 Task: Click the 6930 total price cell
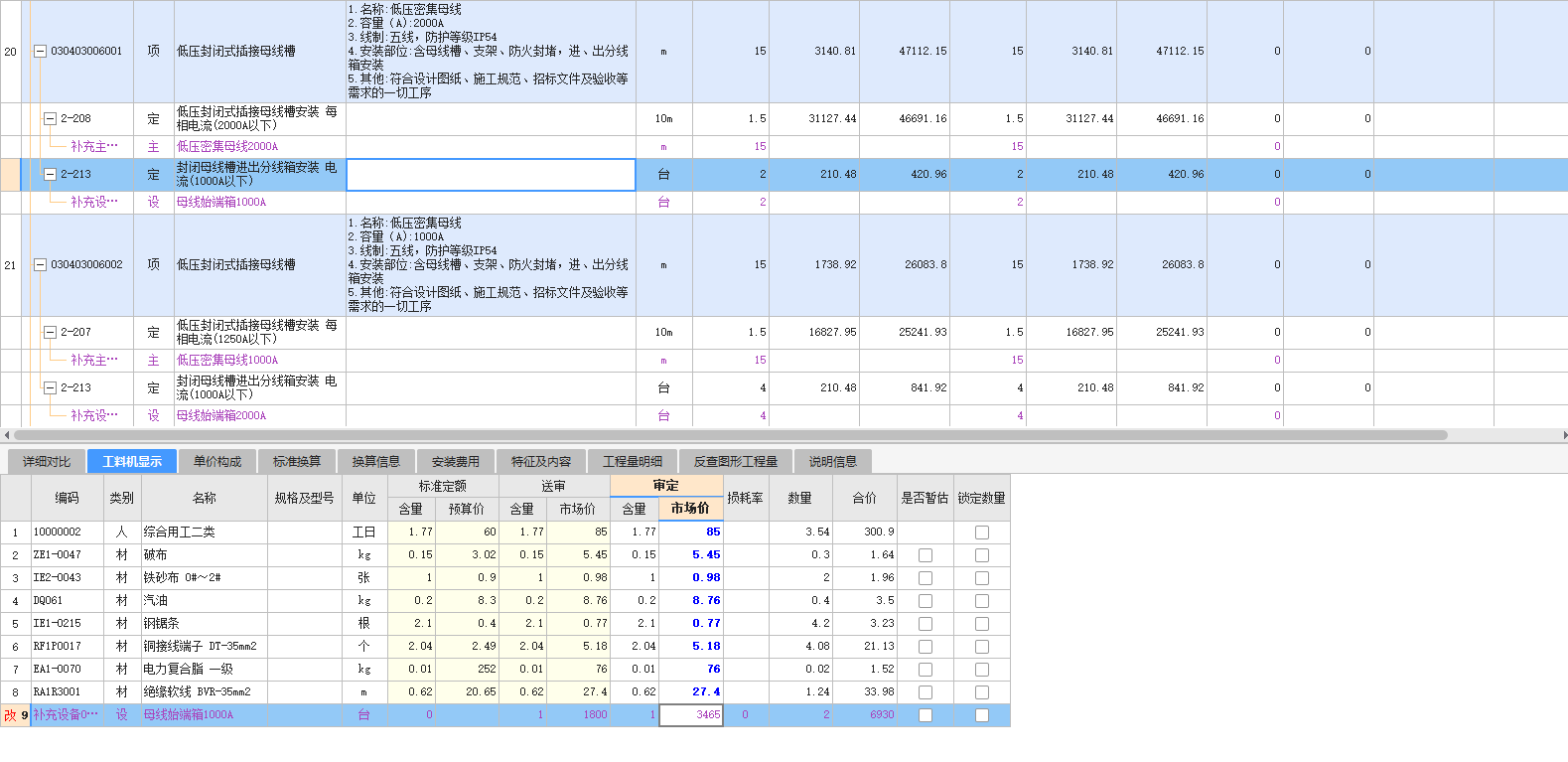point(865,715)
